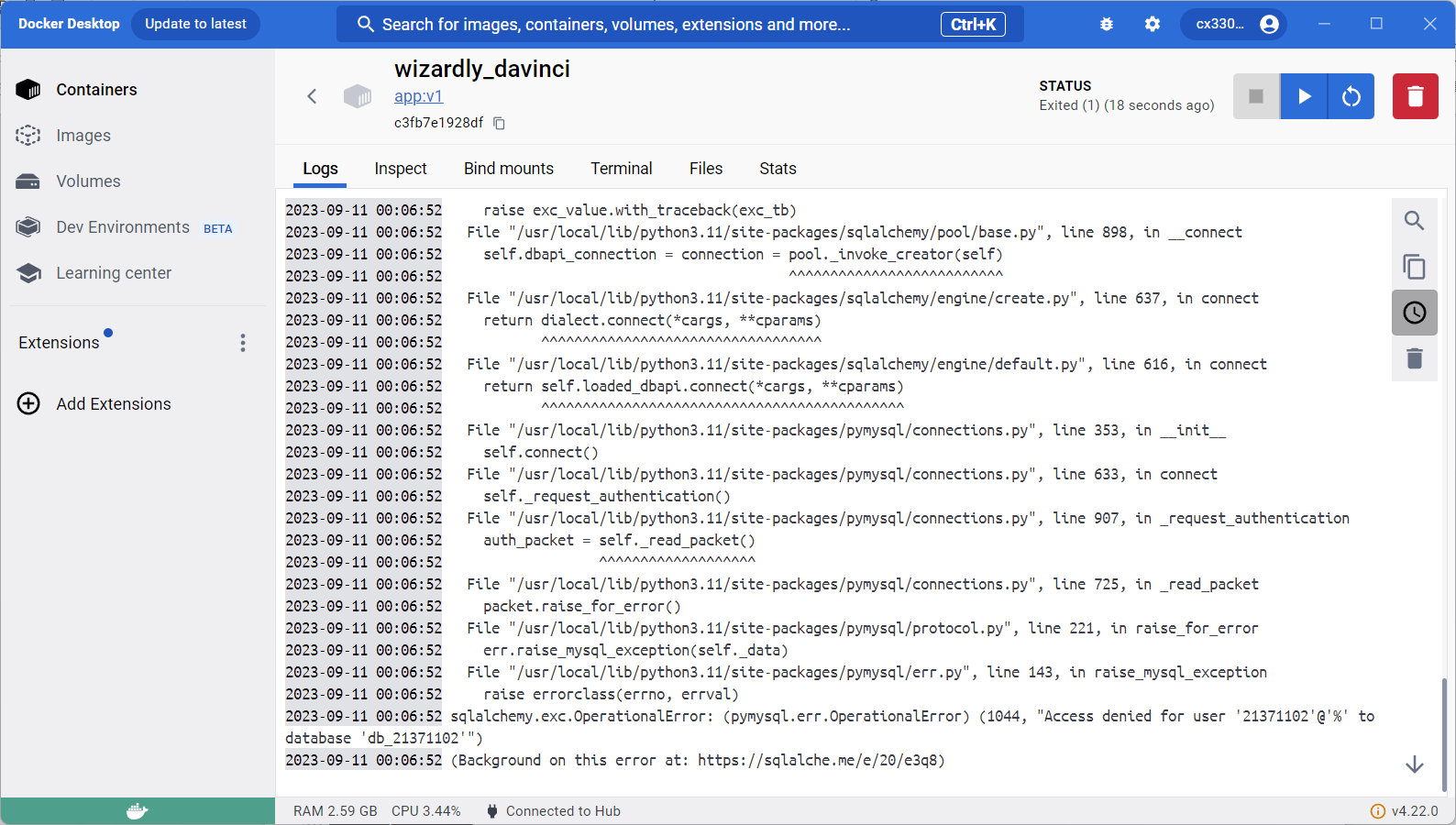Open the Stats tab

pyautogui.click(x=778, y=169)
